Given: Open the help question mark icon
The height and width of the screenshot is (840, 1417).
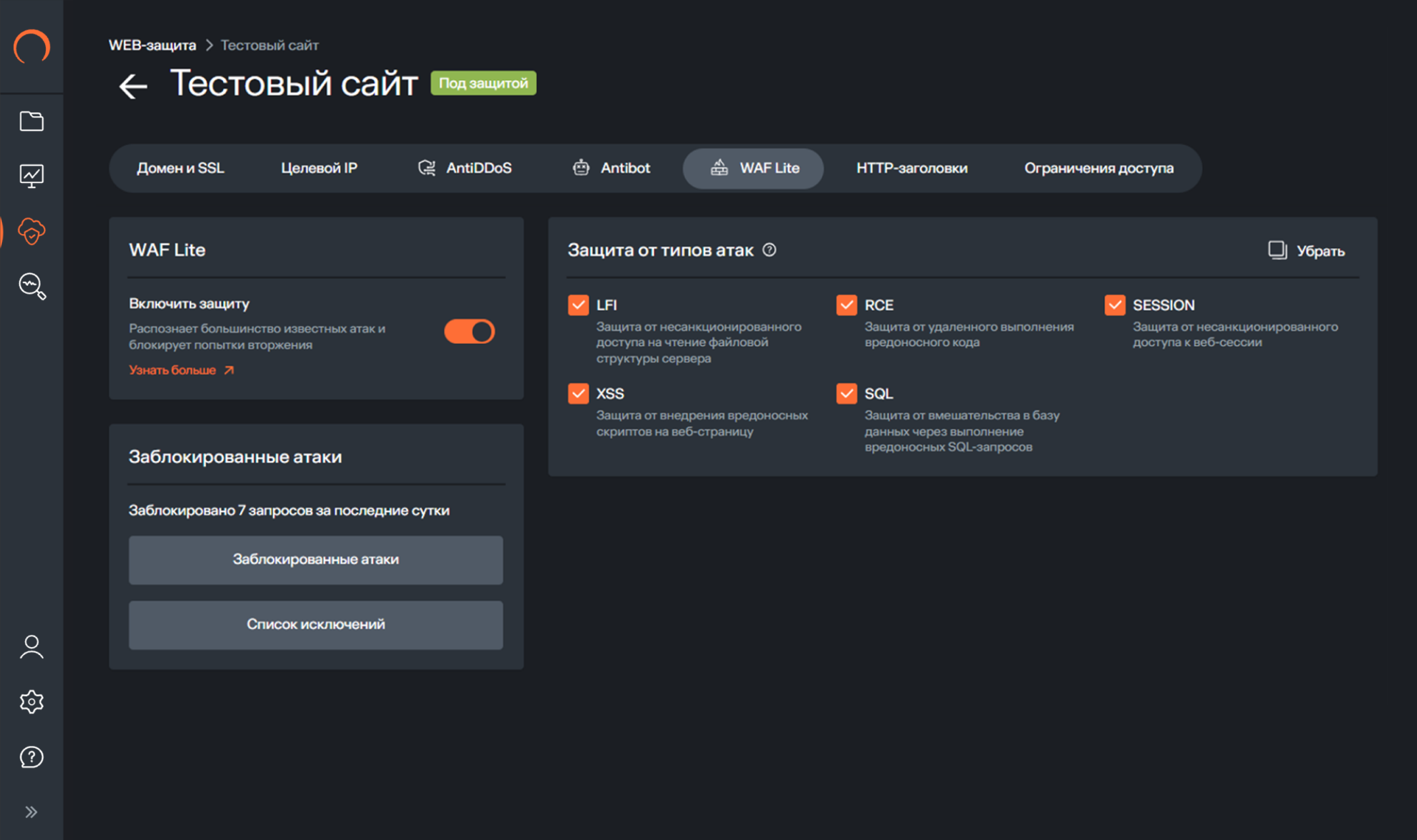Looking at the screenshot, I should click(x=31, y=757).
